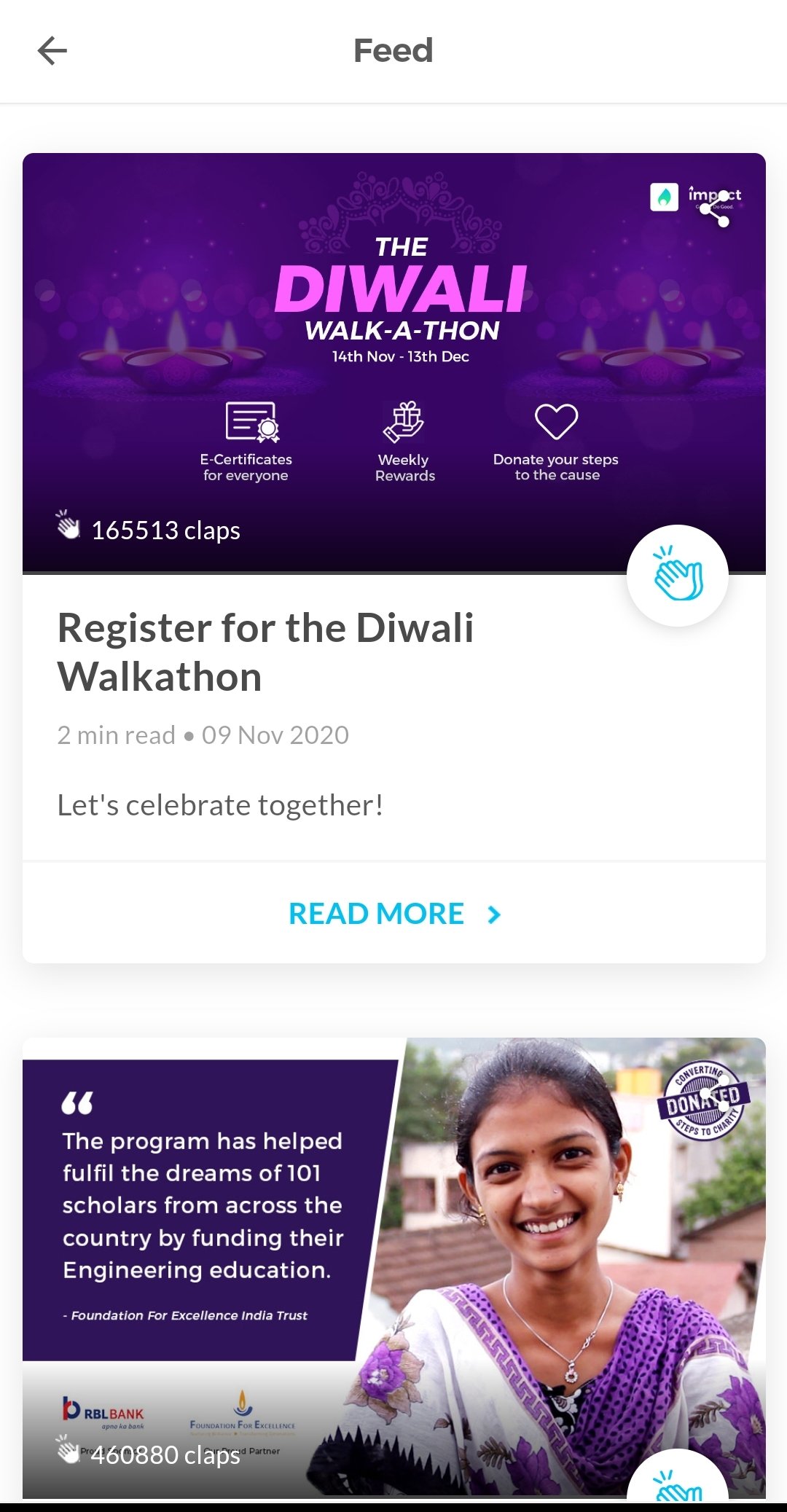
Task: Open the Diwali Walk-a-thon banner image
Action: point(394,362)
